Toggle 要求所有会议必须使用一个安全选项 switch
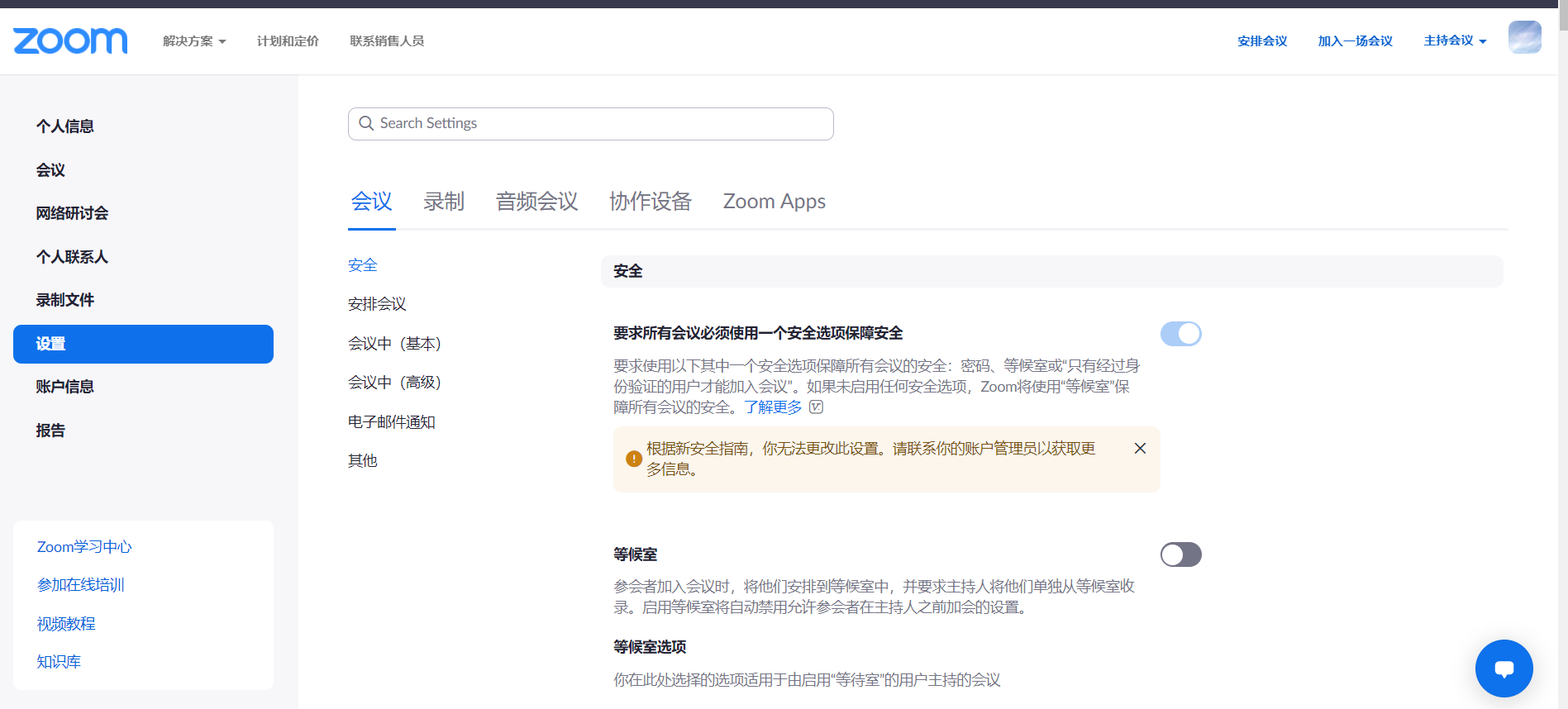This screenshot has height=709, width=1568. (1180, 334)
